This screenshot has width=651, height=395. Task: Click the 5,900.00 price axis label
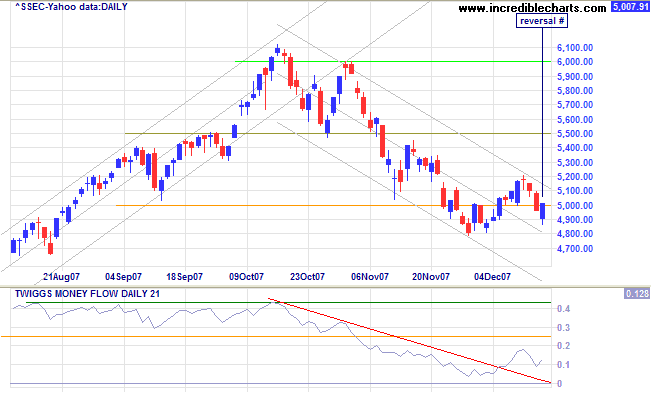pos(575,76)
